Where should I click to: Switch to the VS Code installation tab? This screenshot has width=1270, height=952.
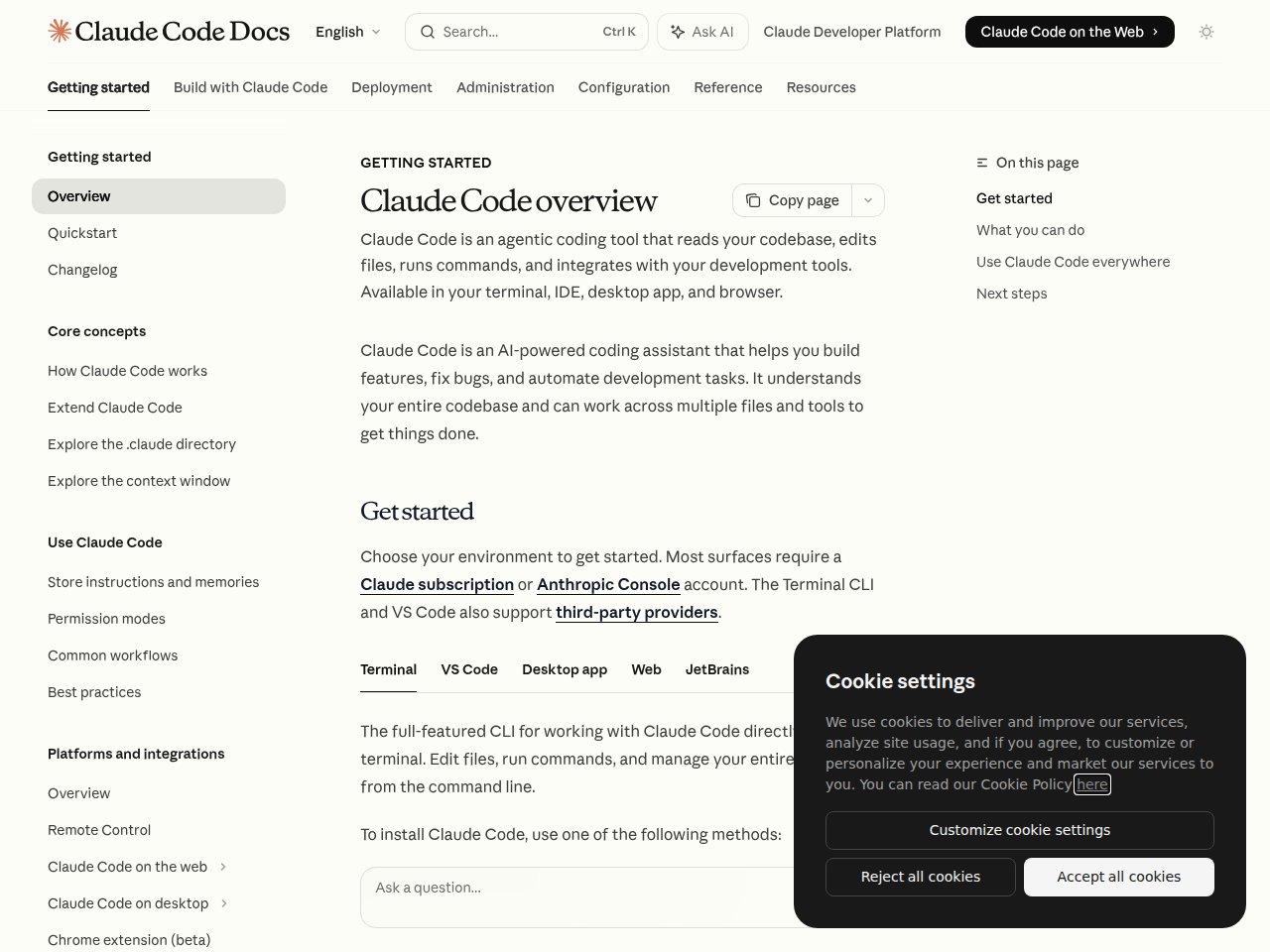[469, 669]
